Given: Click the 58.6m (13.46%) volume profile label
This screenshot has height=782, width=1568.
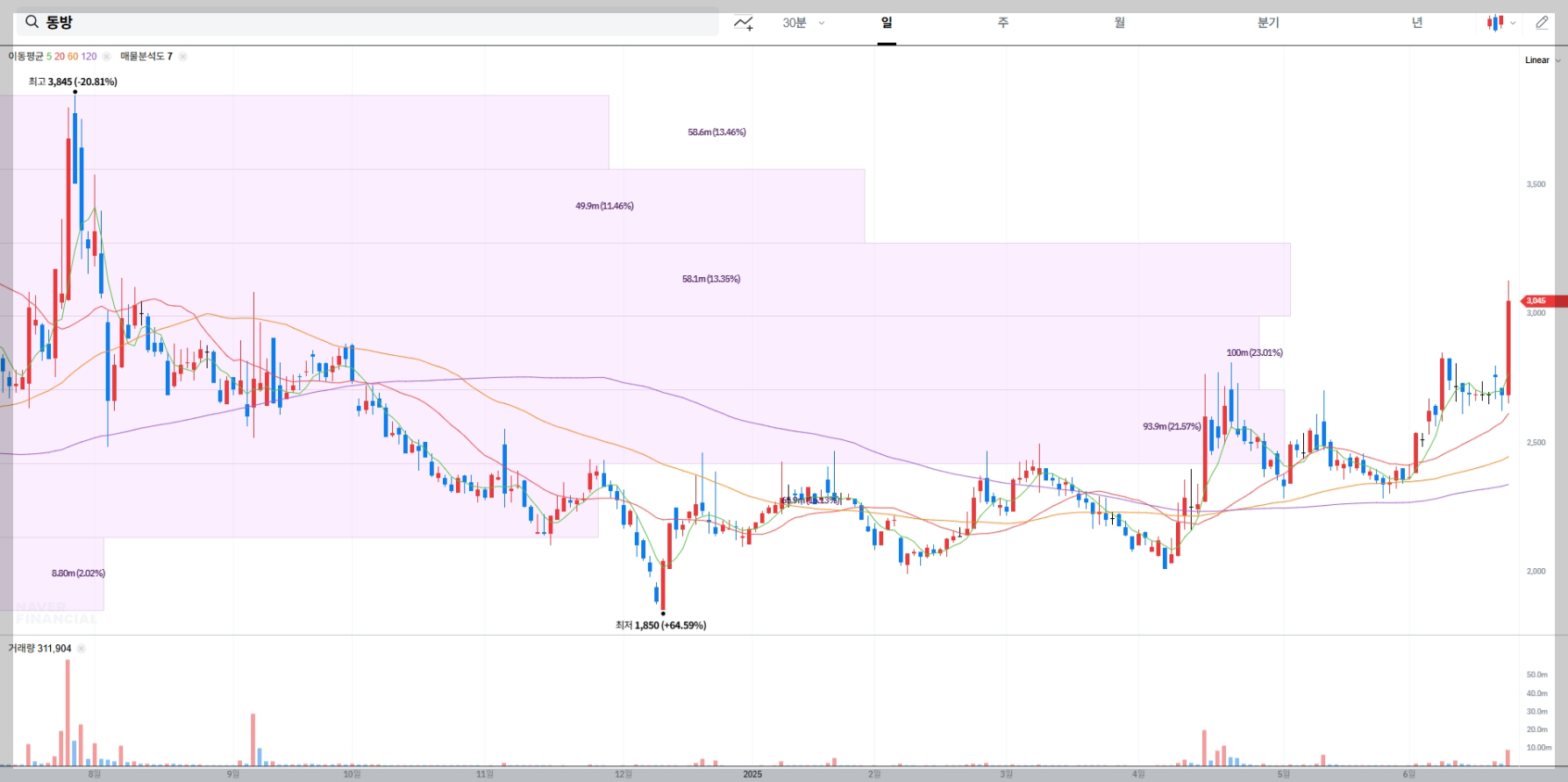Looking at the screenshot, I should [x=716, y=132].
